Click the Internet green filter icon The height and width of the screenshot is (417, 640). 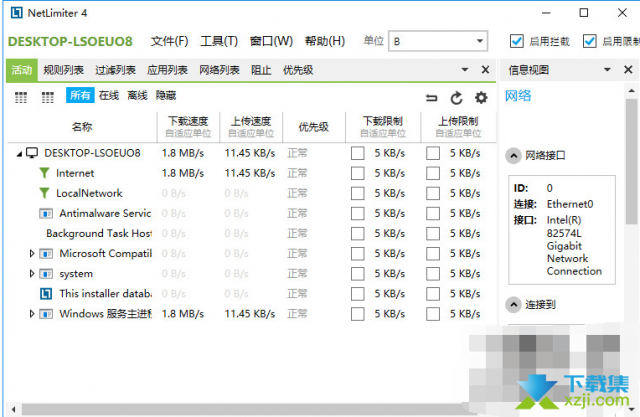tap(43, 173)
